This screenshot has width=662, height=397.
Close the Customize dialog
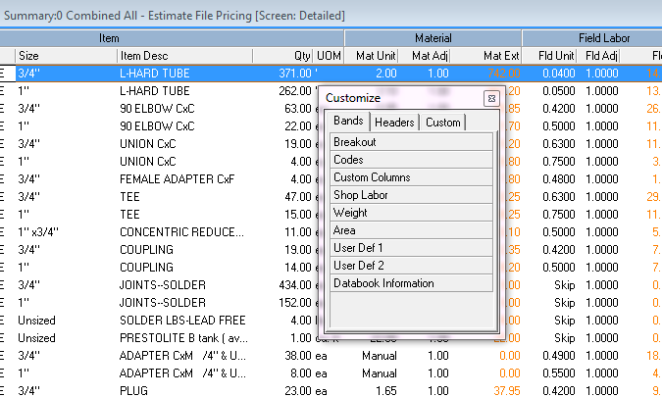click(491, 98)
